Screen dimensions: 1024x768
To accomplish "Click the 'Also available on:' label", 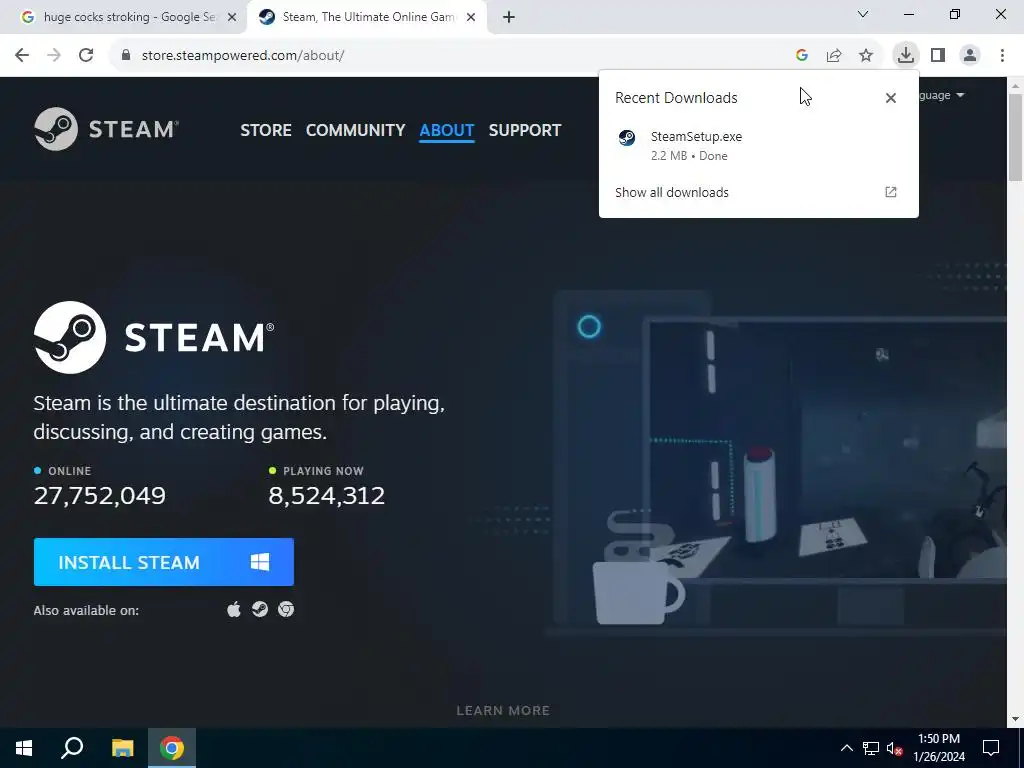I will pyautogui.click(x=86, y=611).
